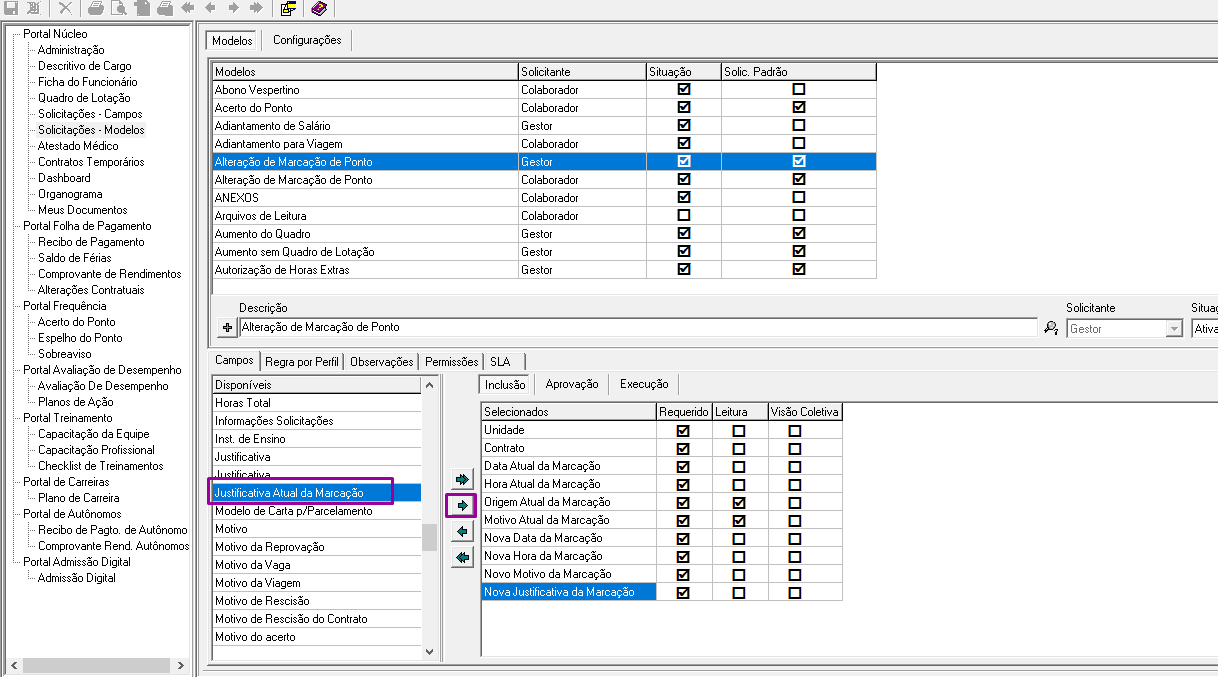Screen dimensions: 1218x677
Task: Switch to the Aprovação tab
Action: coord(572,384)
